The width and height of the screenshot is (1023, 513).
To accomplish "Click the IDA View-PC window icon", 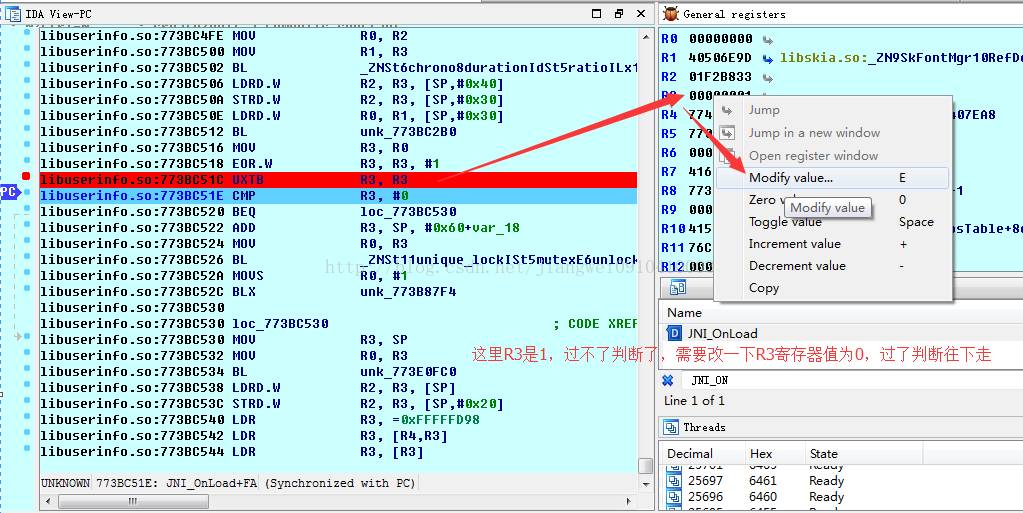I will coord(12,14).
